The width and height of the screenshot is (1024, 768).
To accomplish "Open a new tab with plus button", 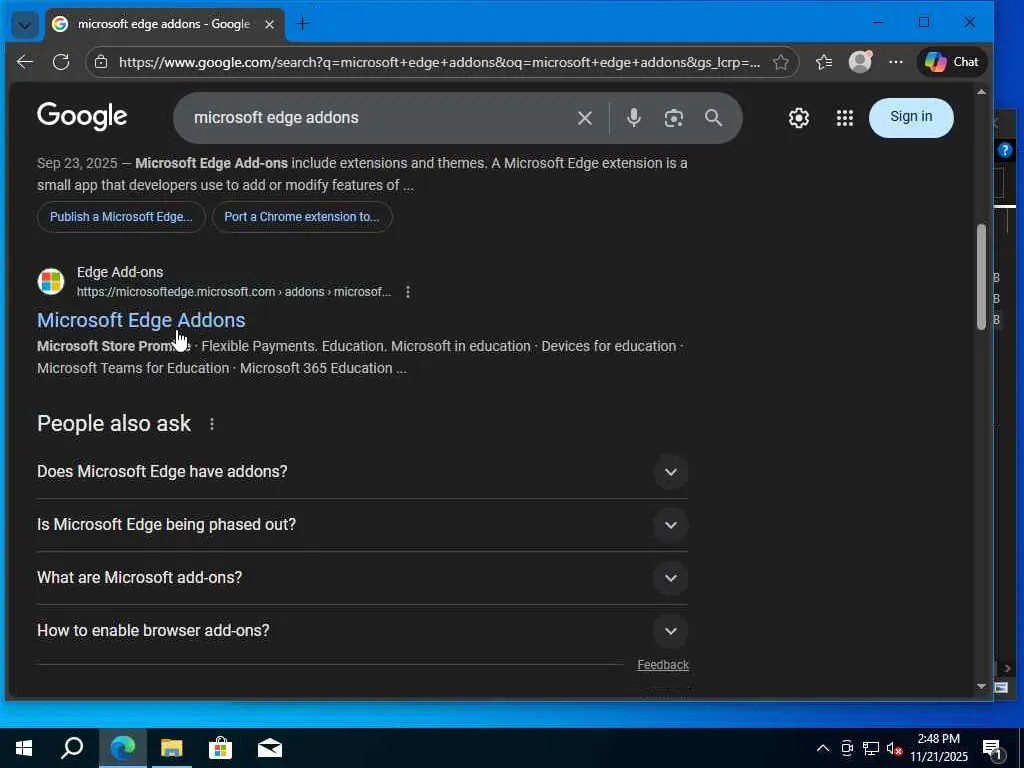I will point(302,24).
